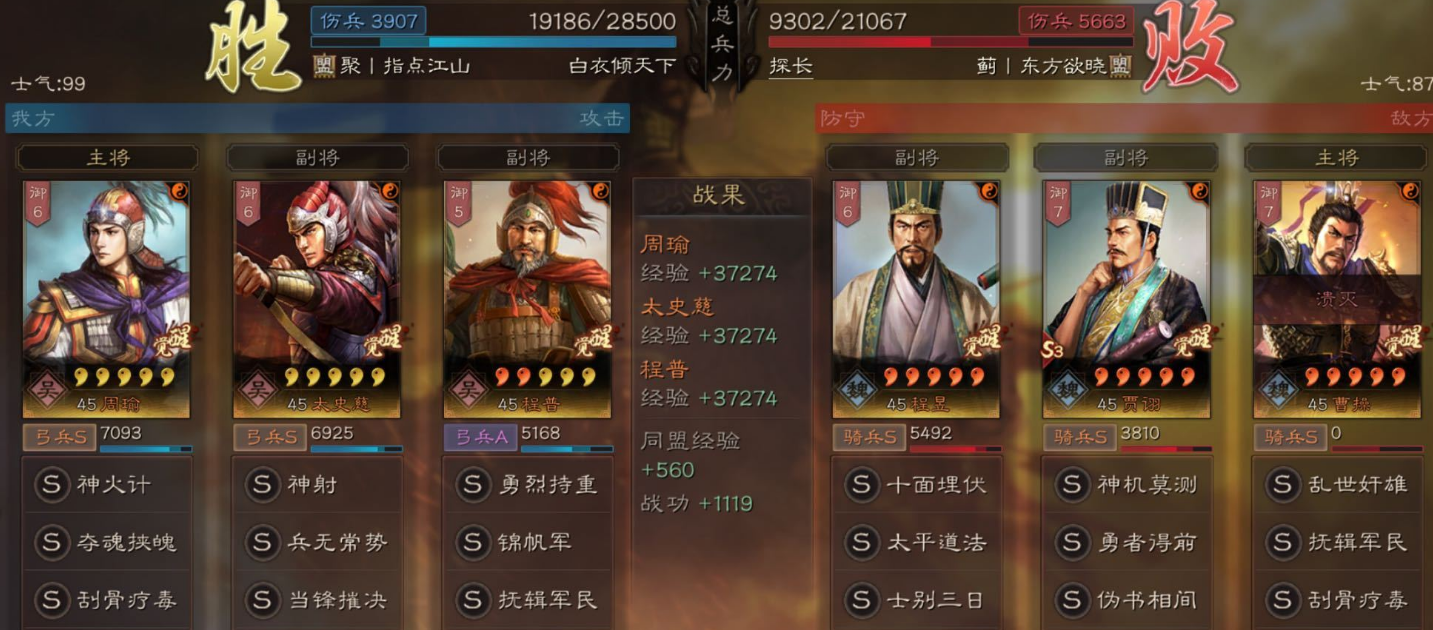
Task: Click the red enemy troop strength bar
Action: coord(950,42)
